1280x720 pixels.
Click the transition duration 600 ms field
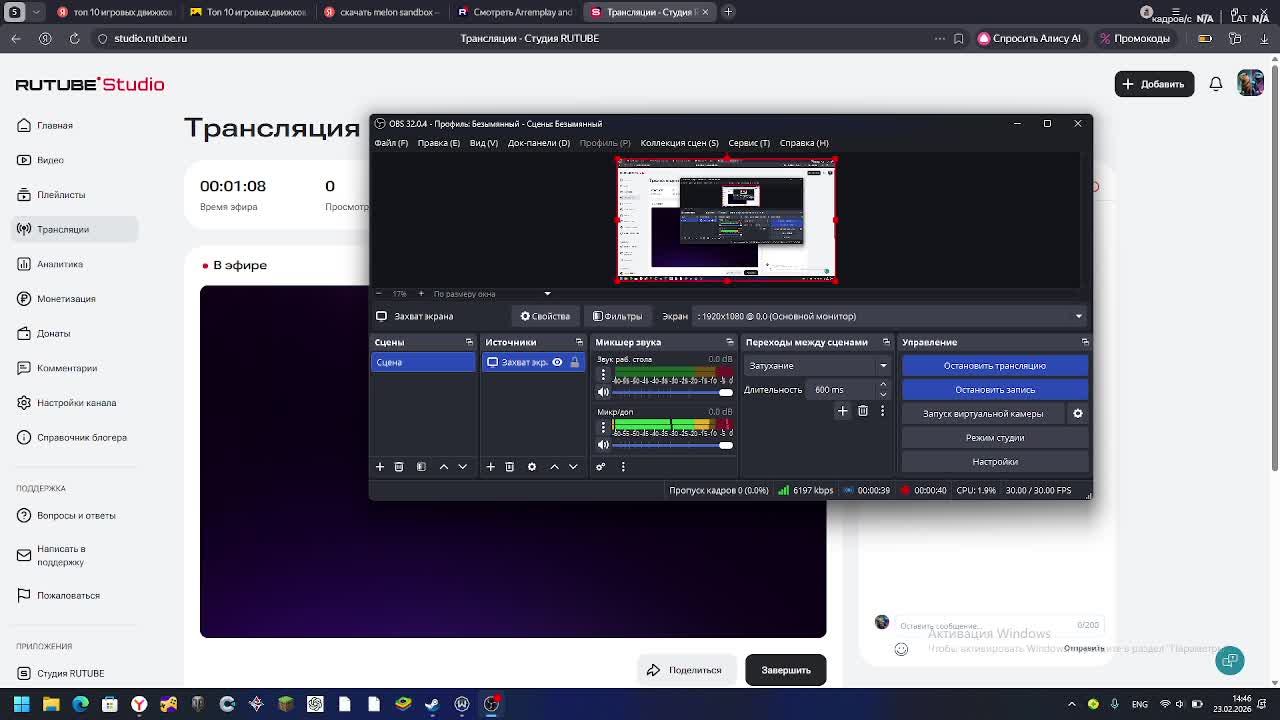tap(843, 390)
